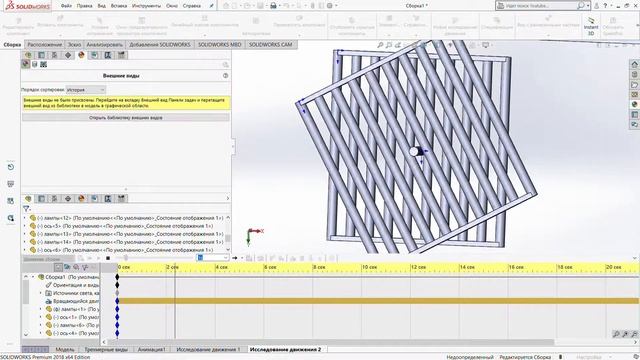The width and height of the screenshot is (640, 360).
Task: Expand лампы<13> tree node
Action: 24,234
